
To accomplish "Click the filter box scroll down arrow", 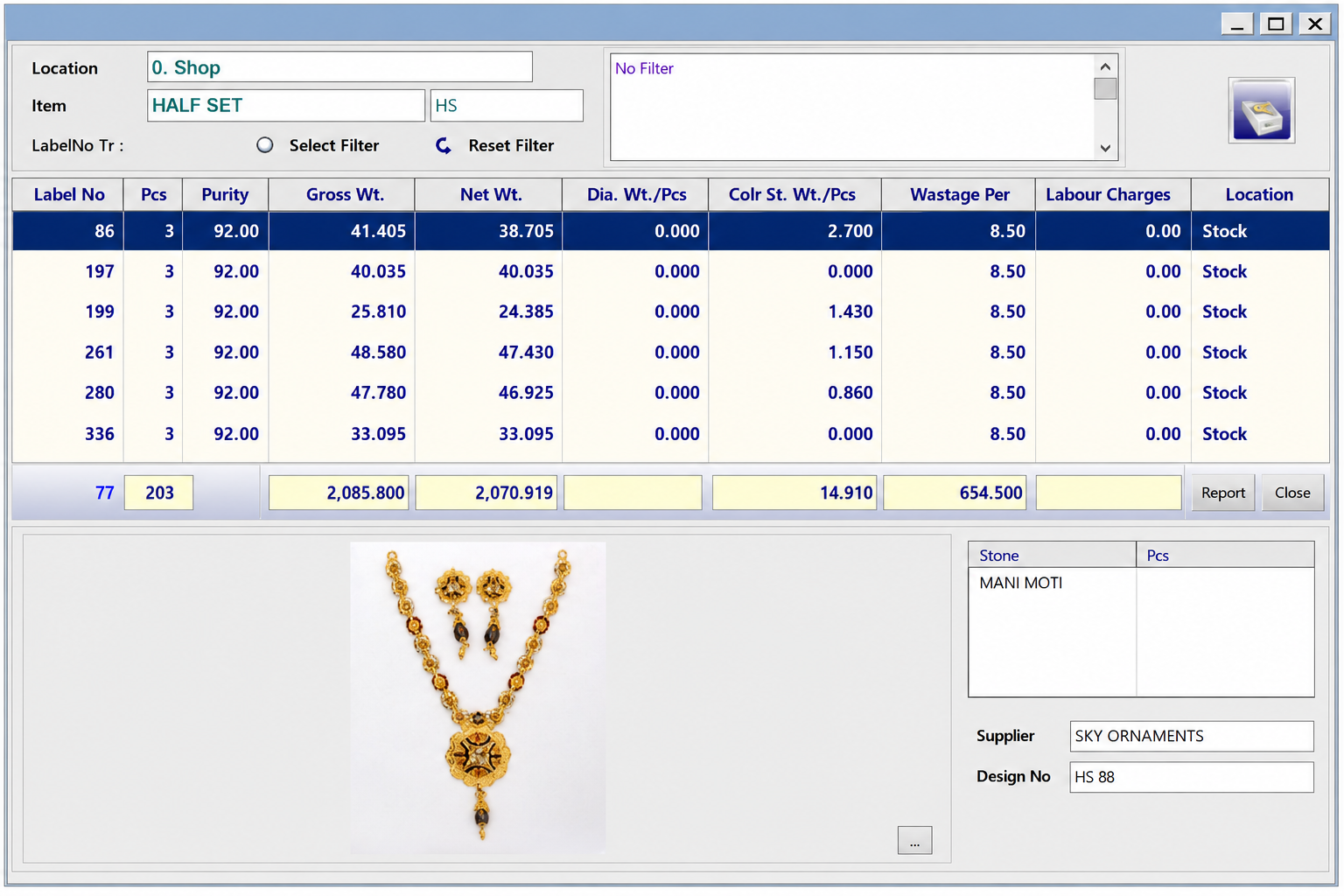I will coord(1105,149).
